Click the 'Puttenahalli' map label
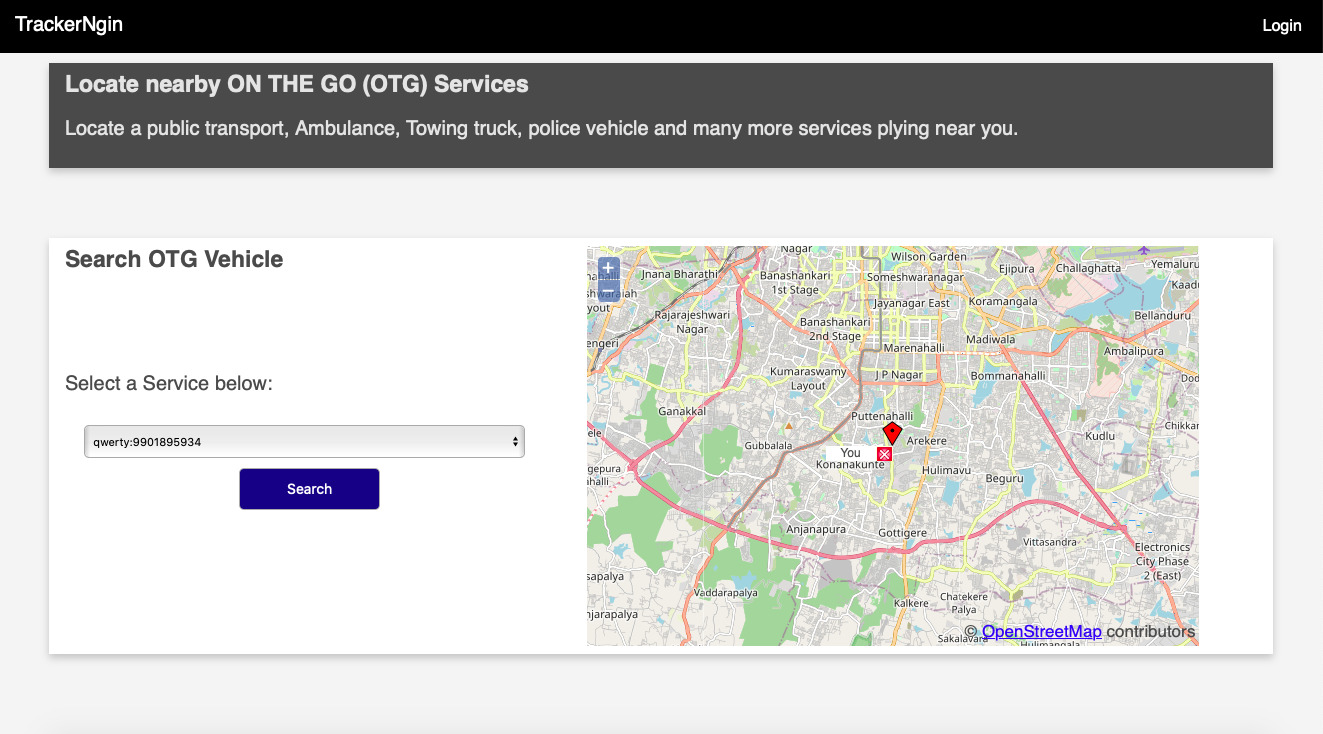Image resolution: width=1323 pixels, height=734 pixels. coord(881,415)
